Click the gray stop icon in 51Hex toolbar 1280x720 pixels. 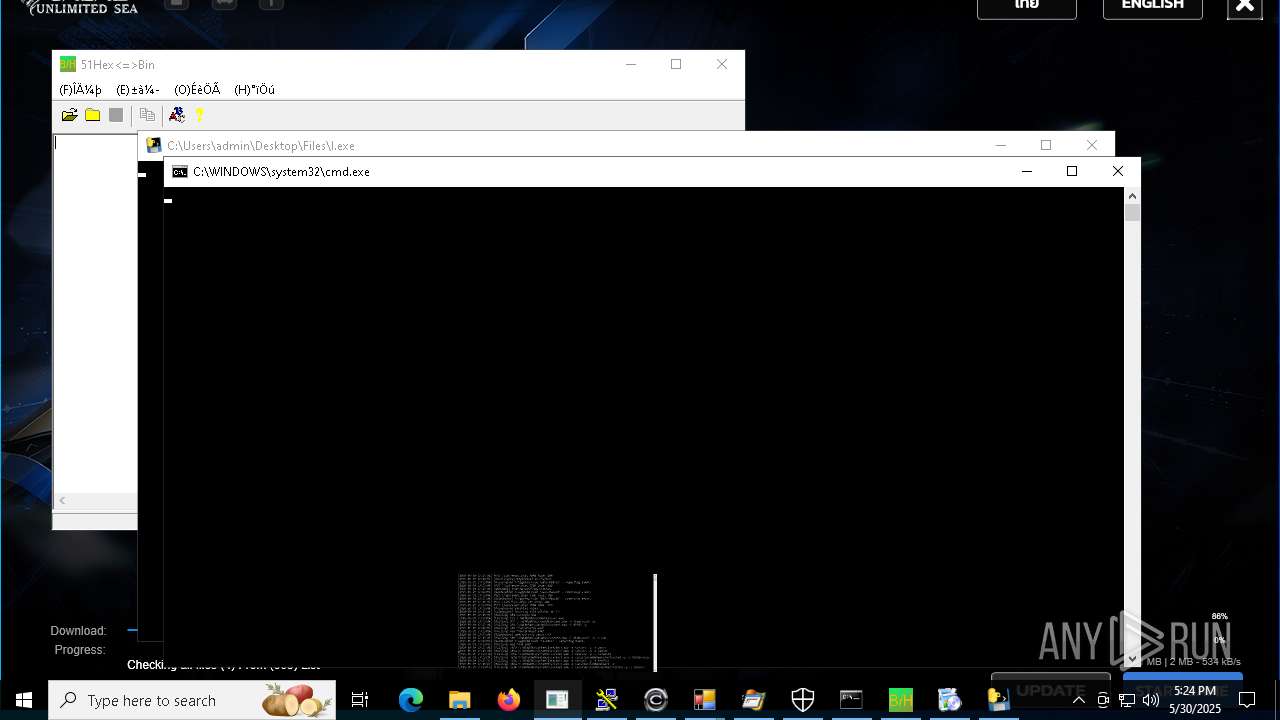116,115
